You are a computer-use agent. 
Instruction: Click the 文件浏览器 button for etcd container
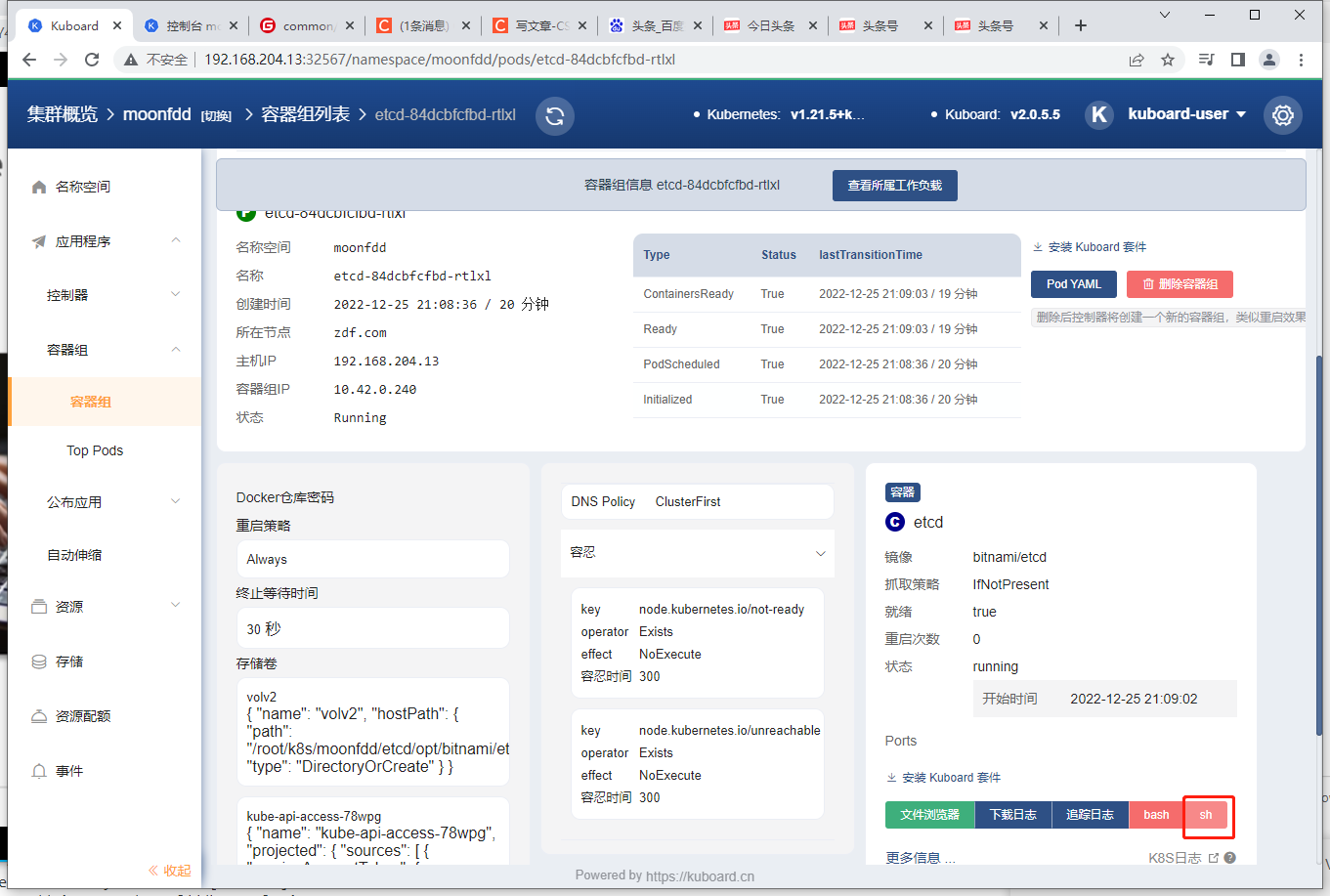(x=929, y=815)
